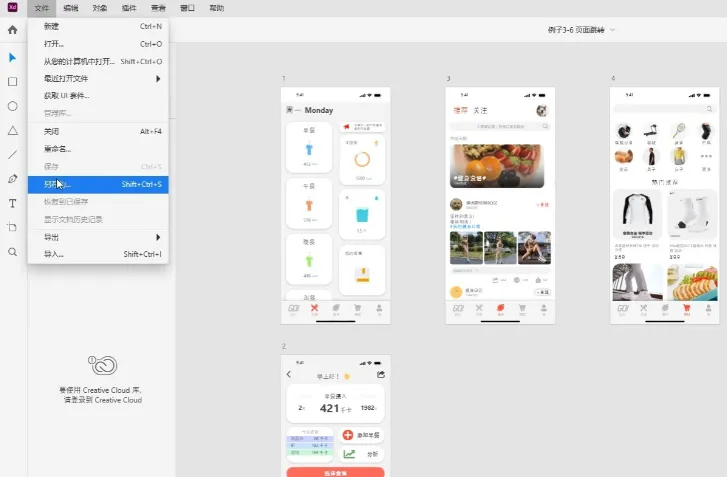This screenshot has height=477, width=727.
Task: Open the document title dropdown chevron
Action: click(612, 30)
